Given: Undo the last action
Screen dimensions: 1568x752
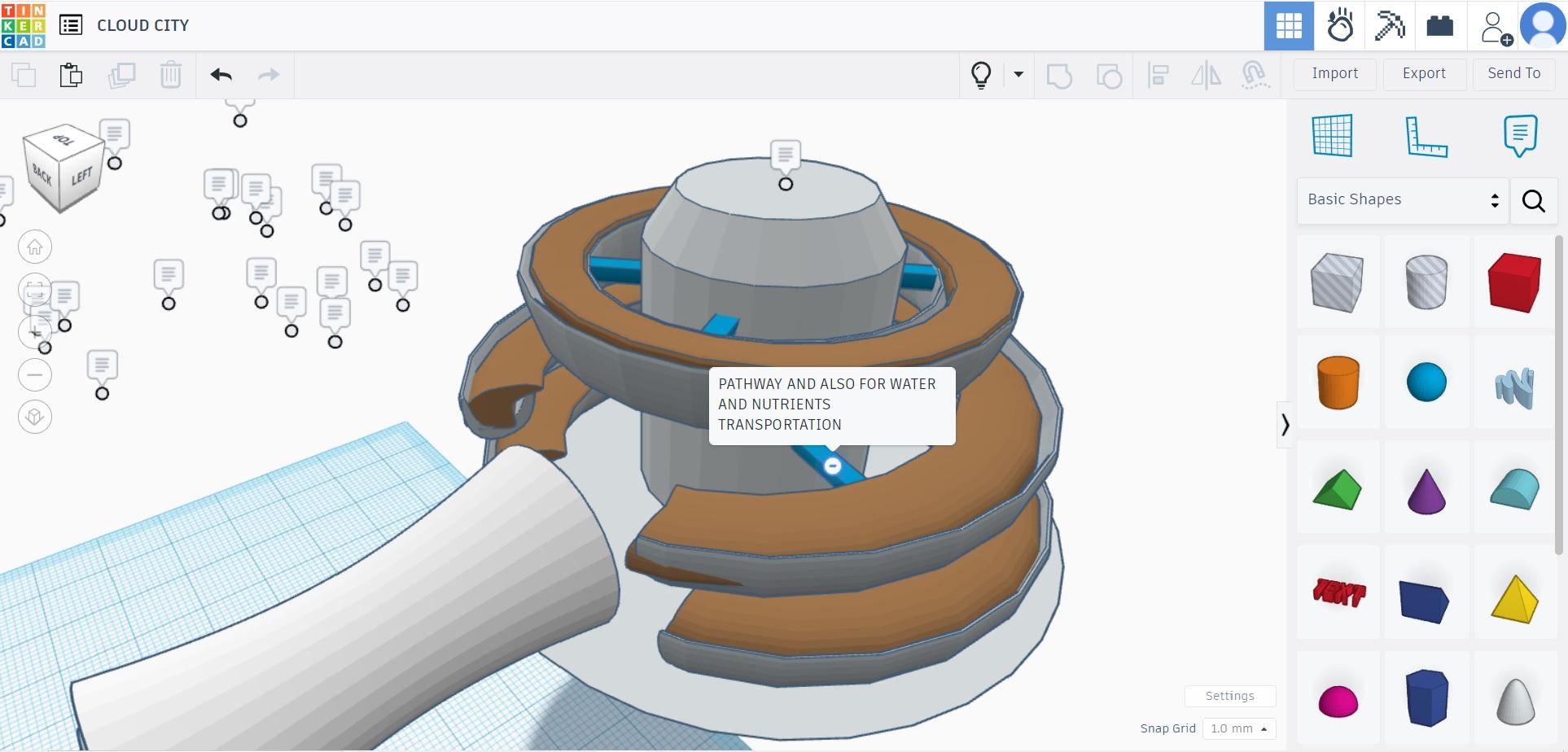Looking at the screenshot, I should point(221,75).
